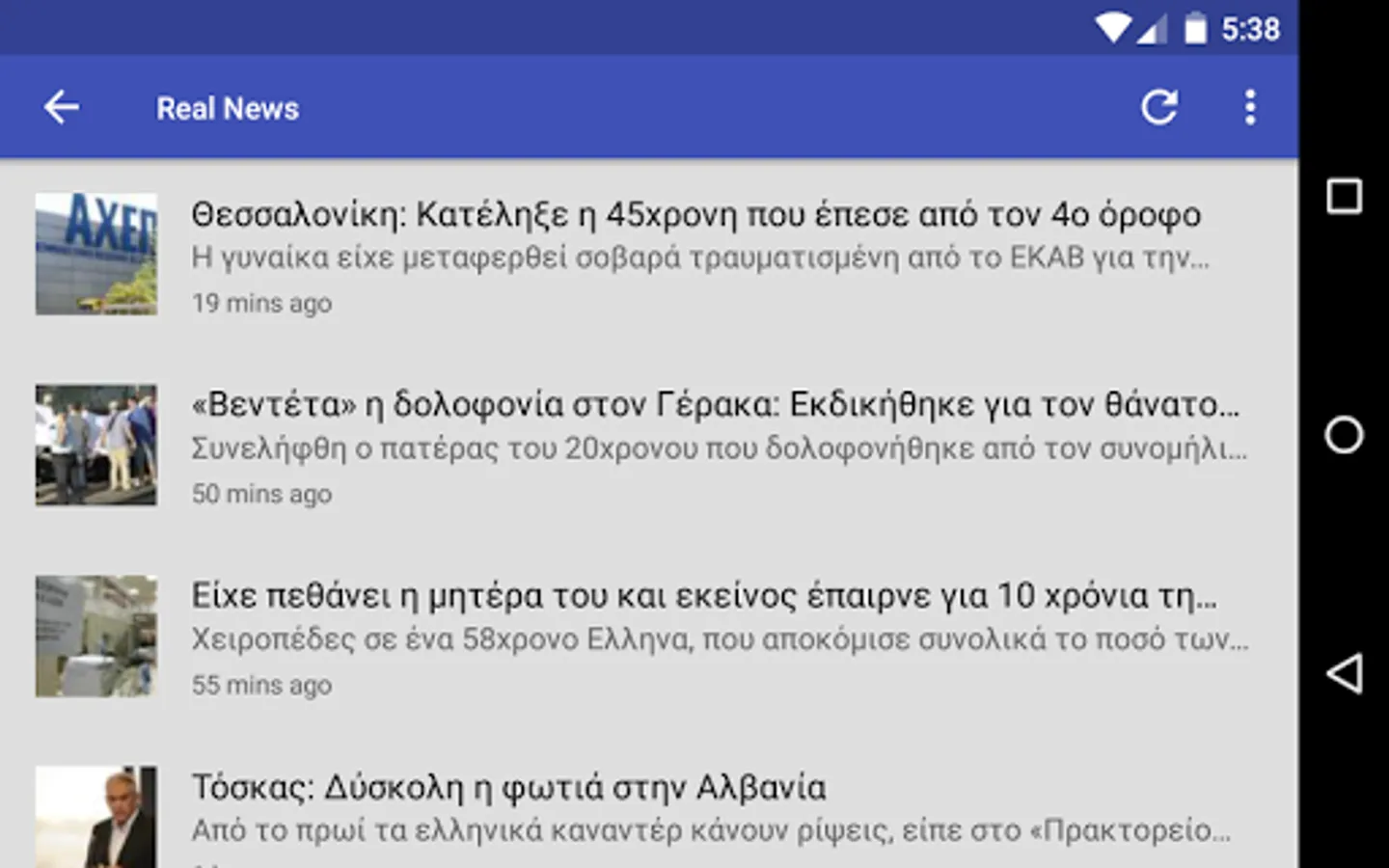Tap Android recent apps square button
The height and width of the screenshot is (868, 1389).
tap(1344, 196)
